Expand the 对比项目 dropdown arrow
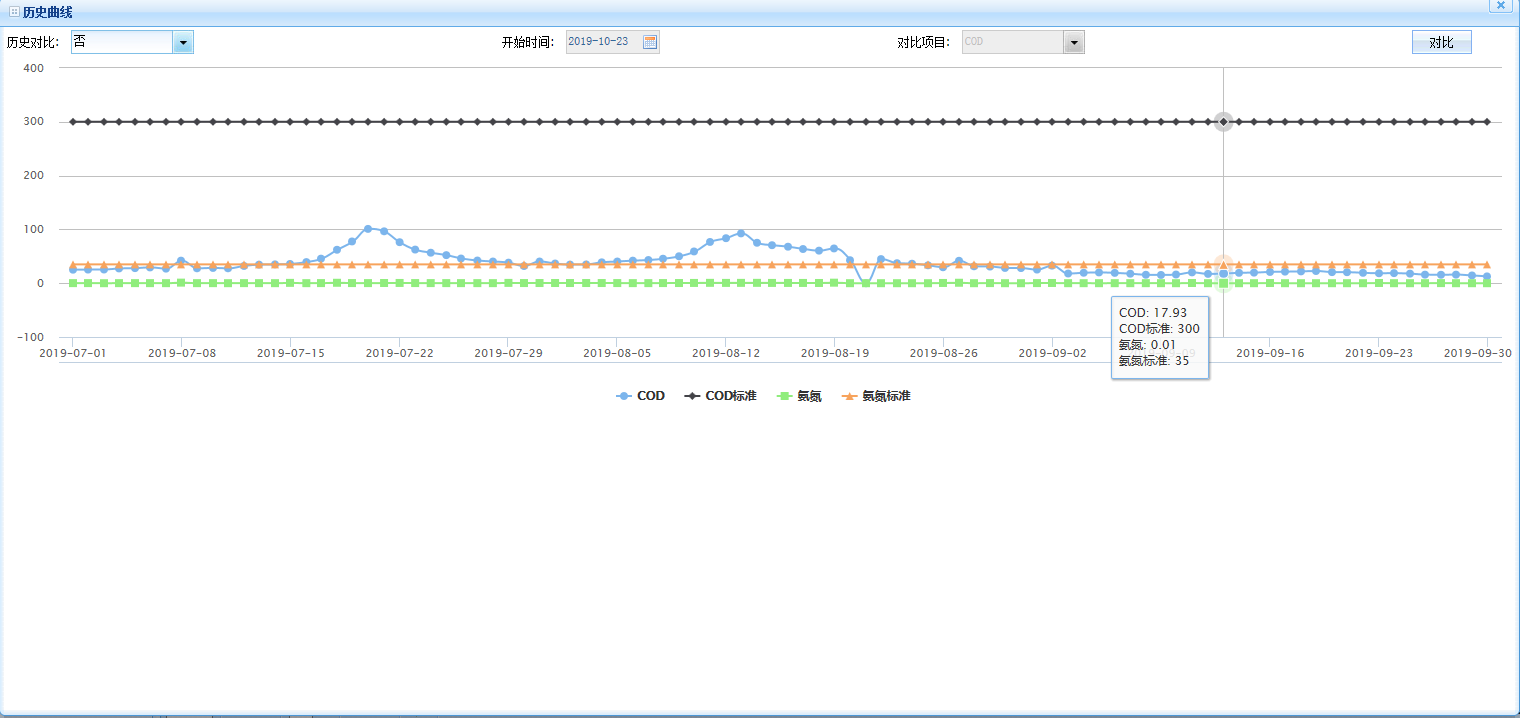Viewport: 1520px width, 718px height. (1074, 42)
